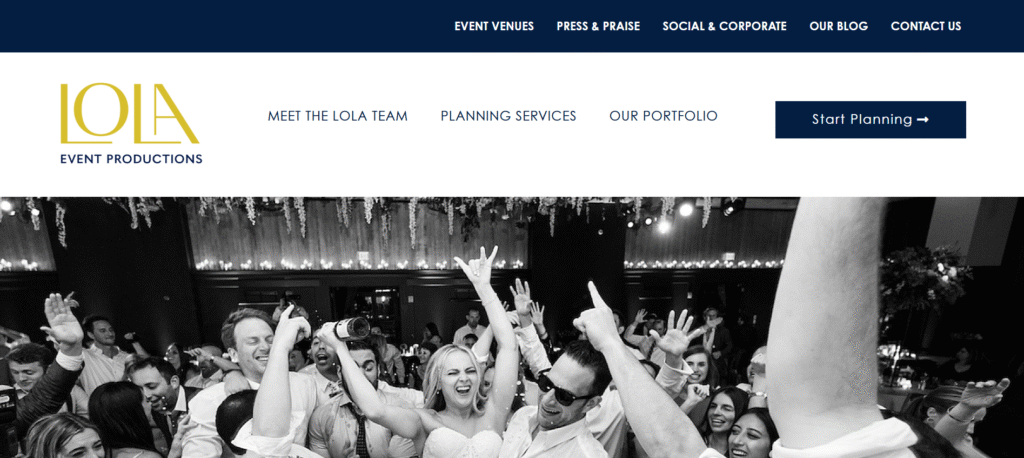Open Planning Services menu item

pyautogui.click(x=509, y=116)
